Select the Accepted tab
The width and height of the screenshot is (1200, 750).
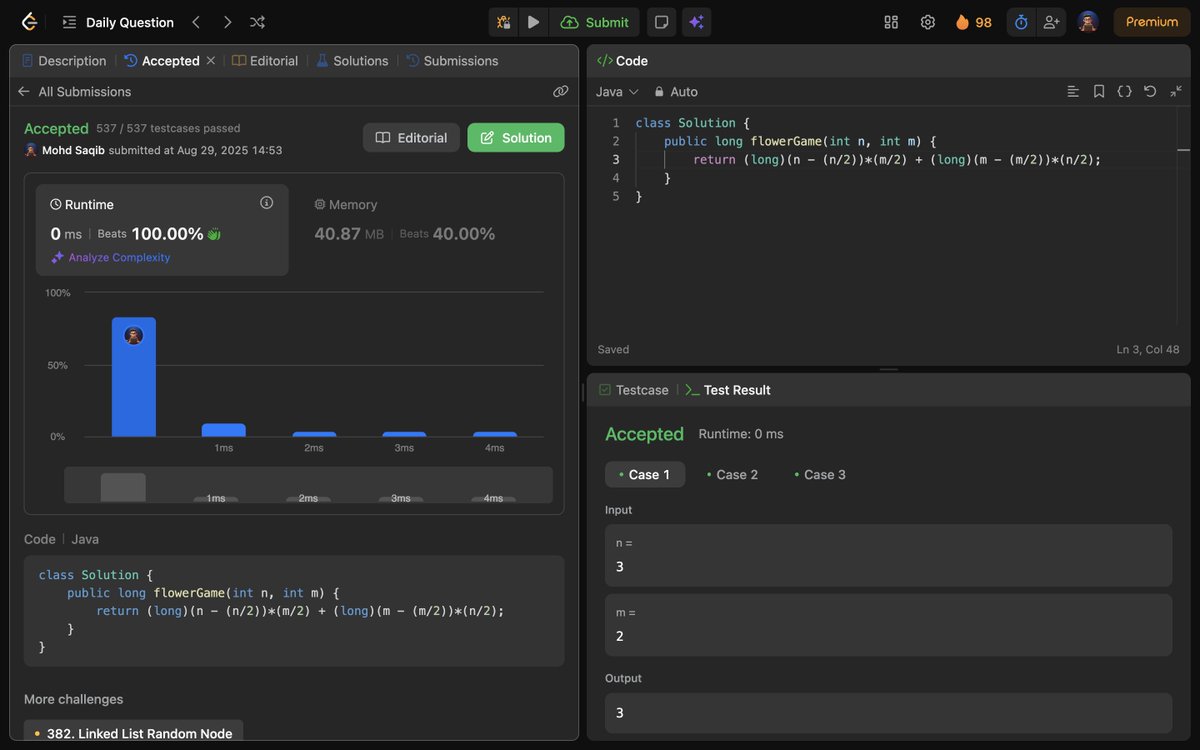(x=162, y=61)
